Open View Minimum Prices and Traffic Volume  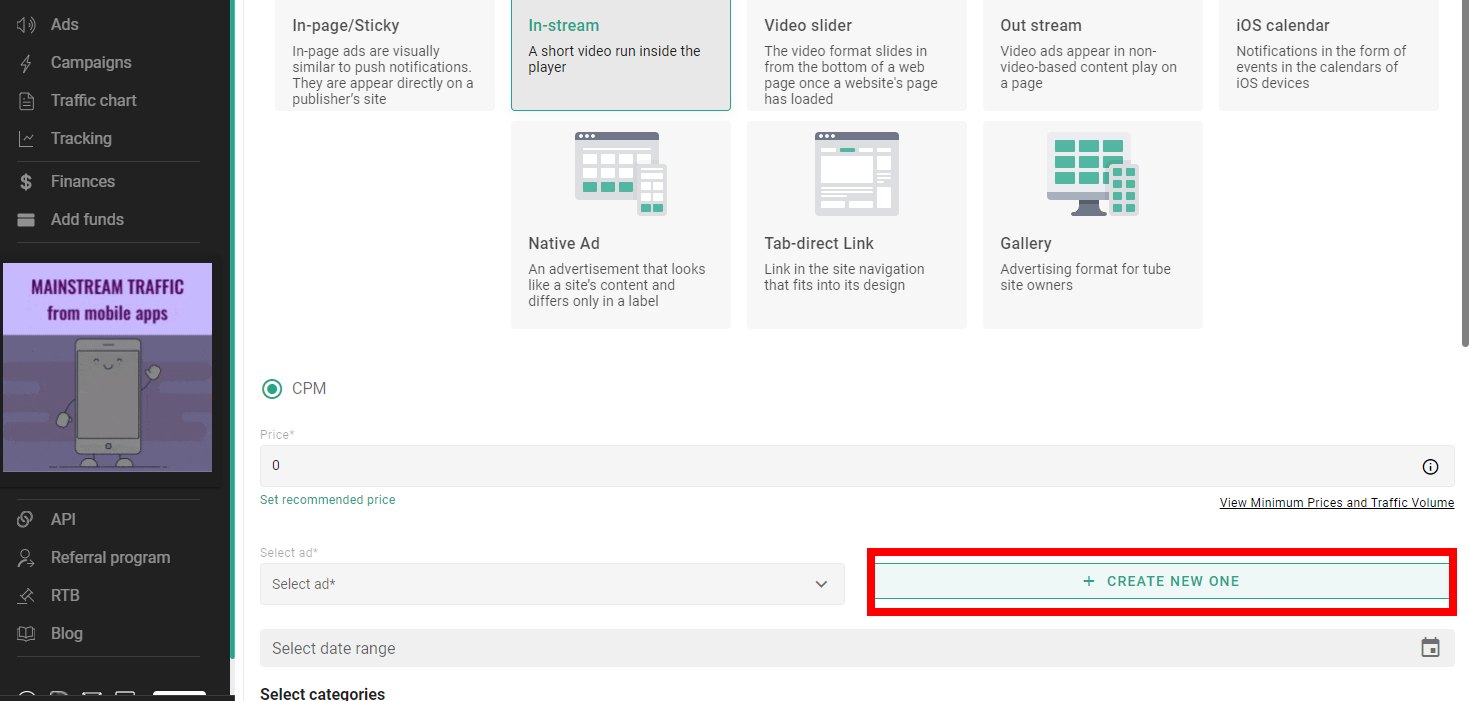(1336, 503)
